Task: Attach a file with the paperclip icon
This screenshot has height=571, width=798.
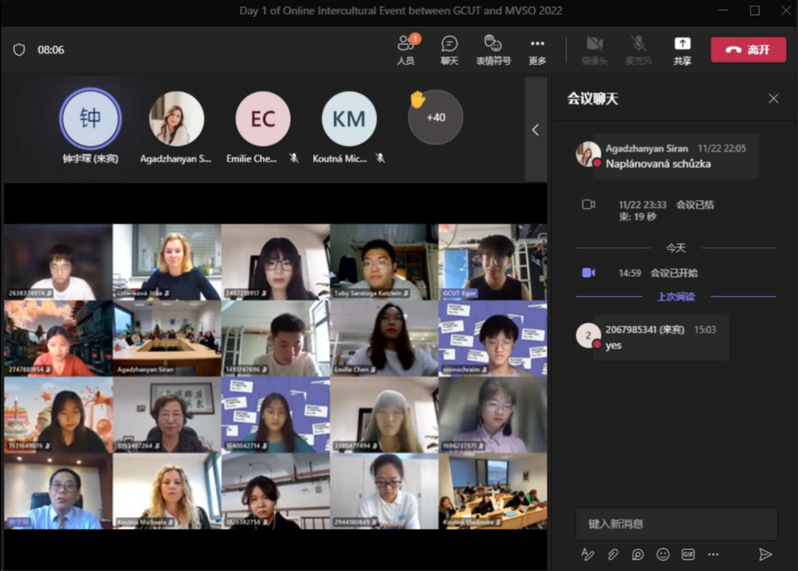Action: tap(612, 554)
